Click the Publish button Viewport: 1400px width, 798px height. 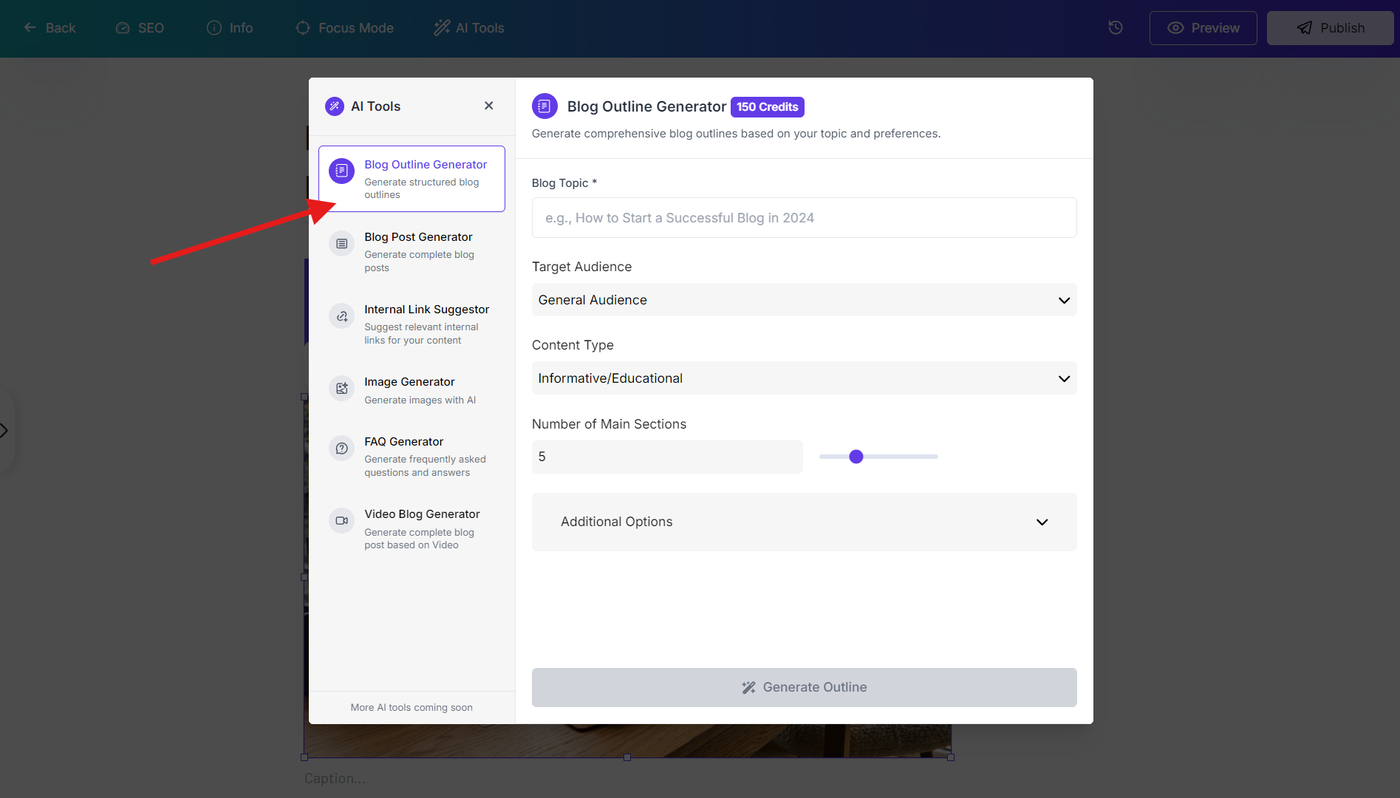pos(1330,28)
